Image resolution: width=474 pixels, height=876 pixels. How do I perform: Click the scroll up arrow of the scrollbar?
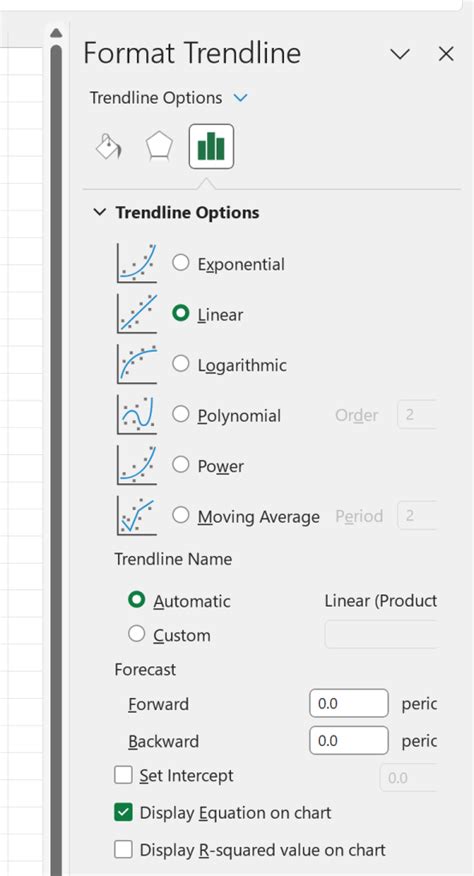coord(56,34)
